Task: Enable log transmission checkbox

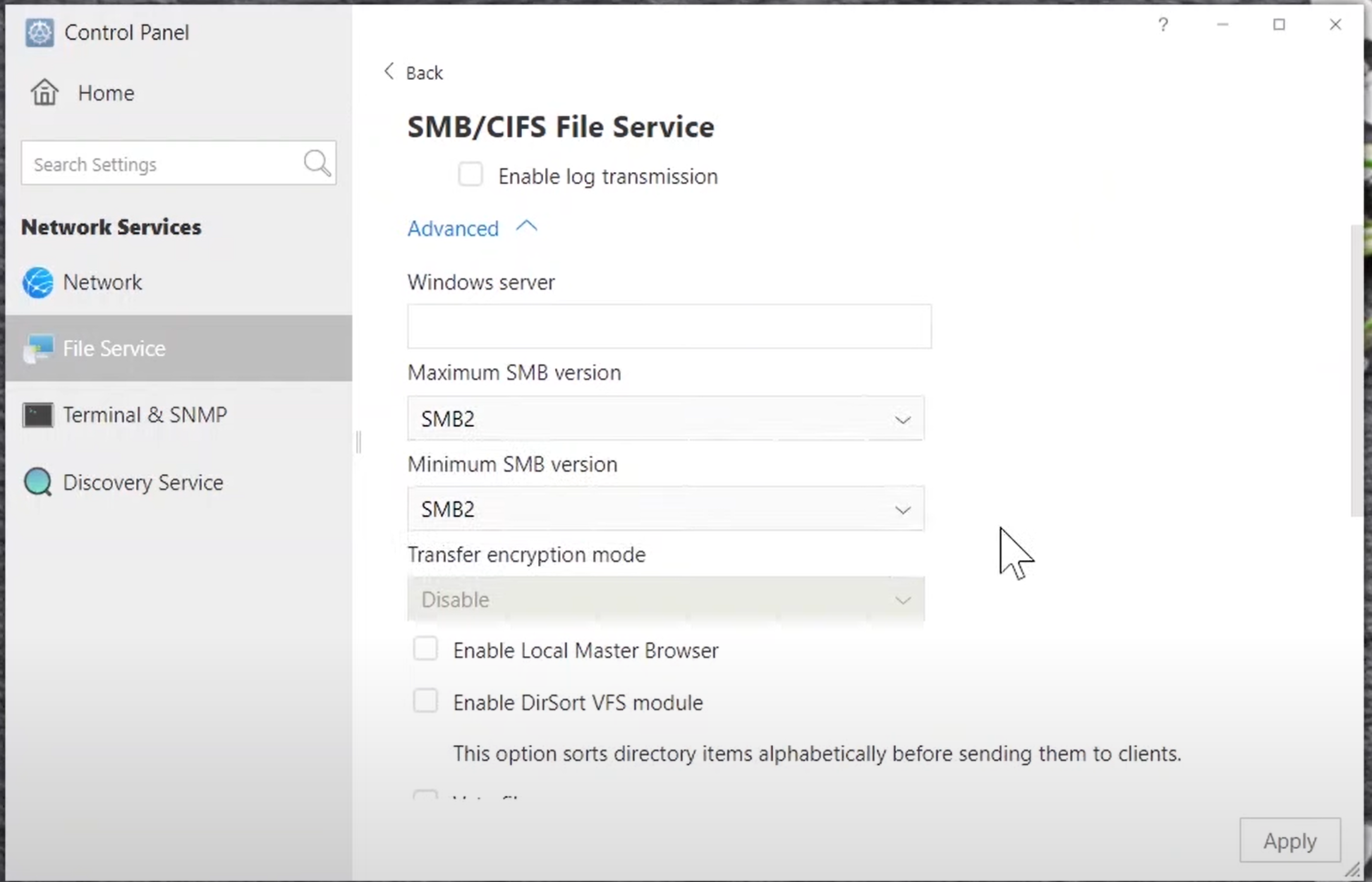Action: 471,175
